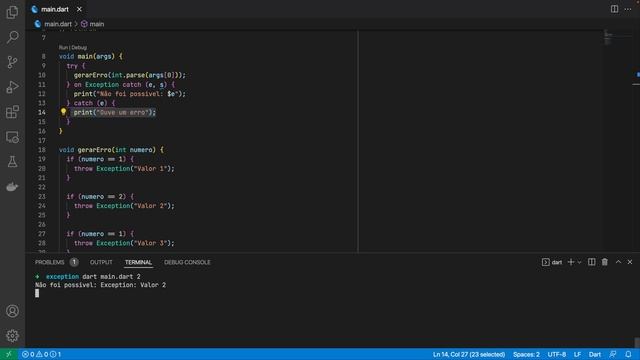Open the editor More Actions menu
The height and width of the screenshot is (360, 640).
(628, 9)
